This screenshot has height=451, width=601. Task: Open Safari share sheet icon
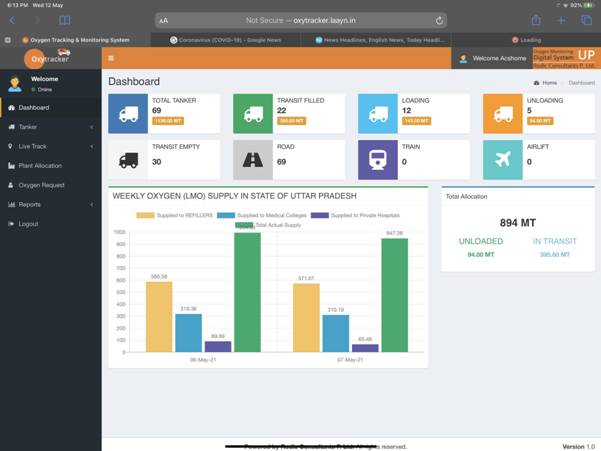pos(536,20)
